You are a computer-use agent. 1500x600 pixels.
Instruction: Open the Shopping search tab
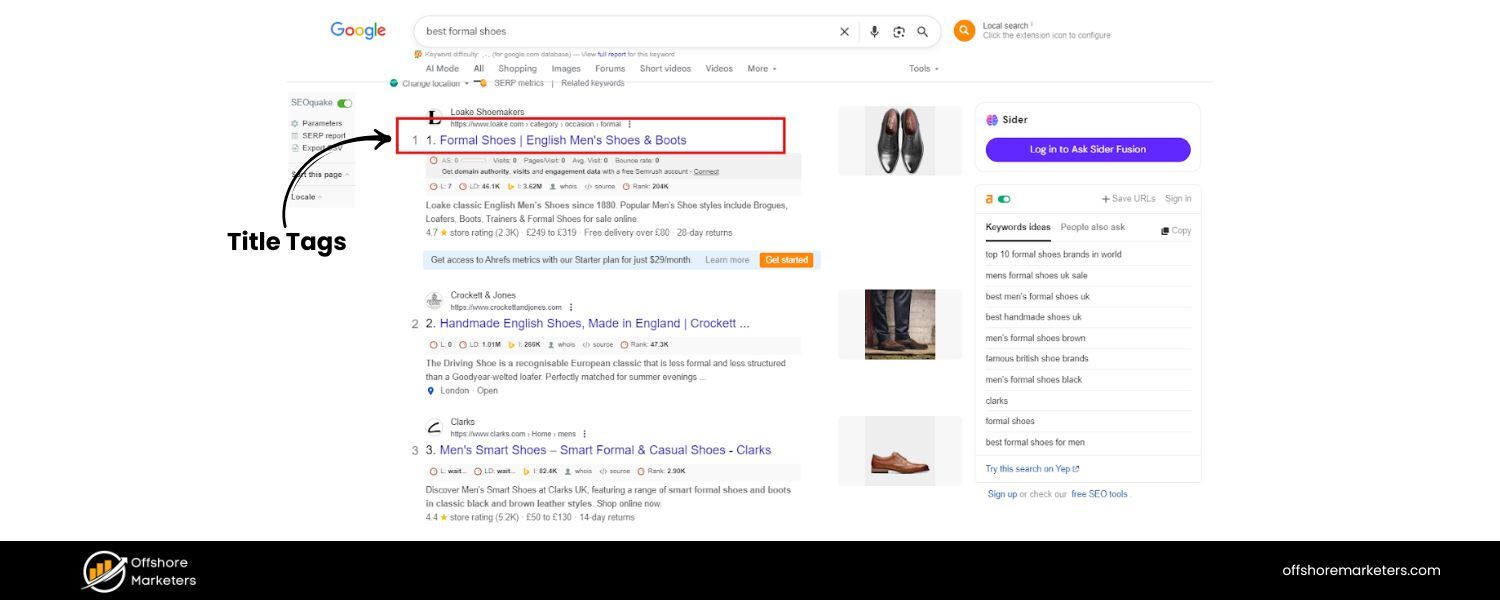coord(517,68)
